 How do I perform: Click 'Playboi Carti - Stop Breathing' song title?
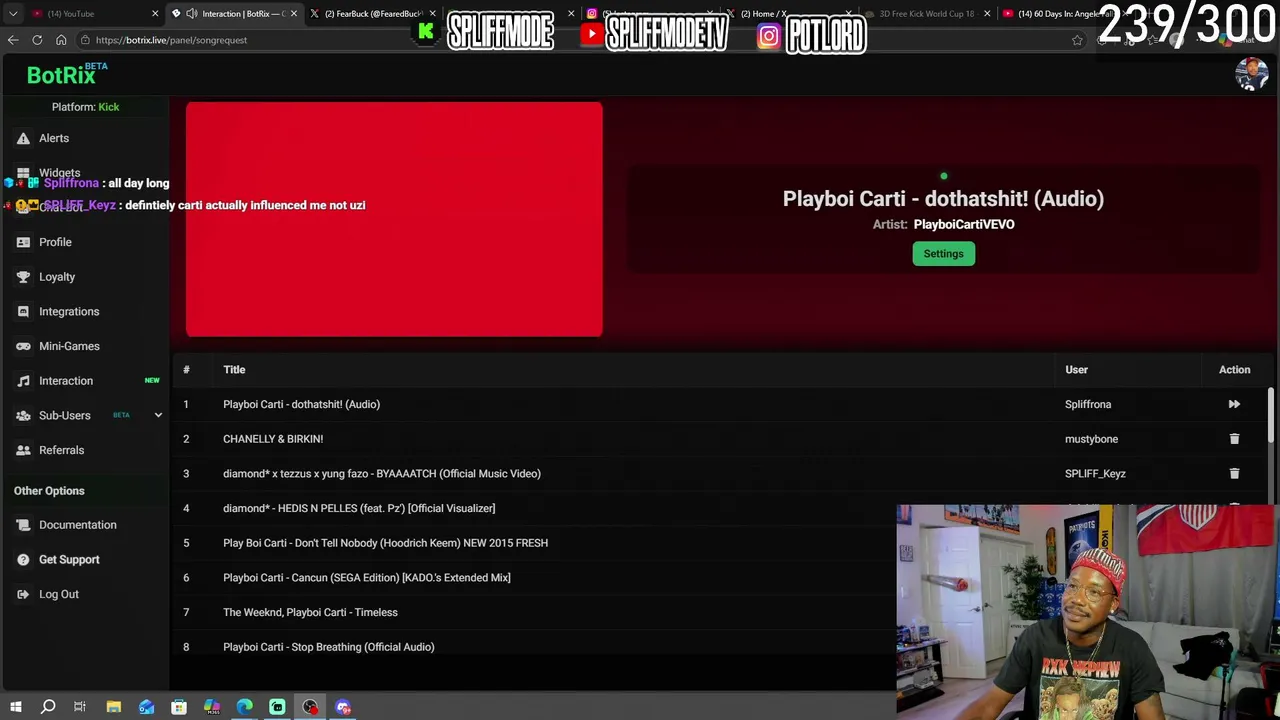pos(328,647)
